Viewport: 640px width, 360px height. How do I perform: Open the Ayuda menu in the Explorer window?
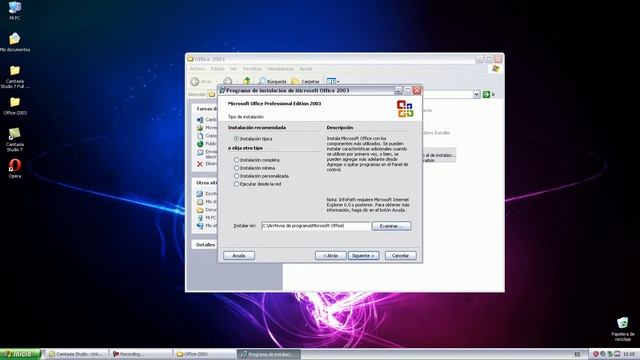pos(306,69)
